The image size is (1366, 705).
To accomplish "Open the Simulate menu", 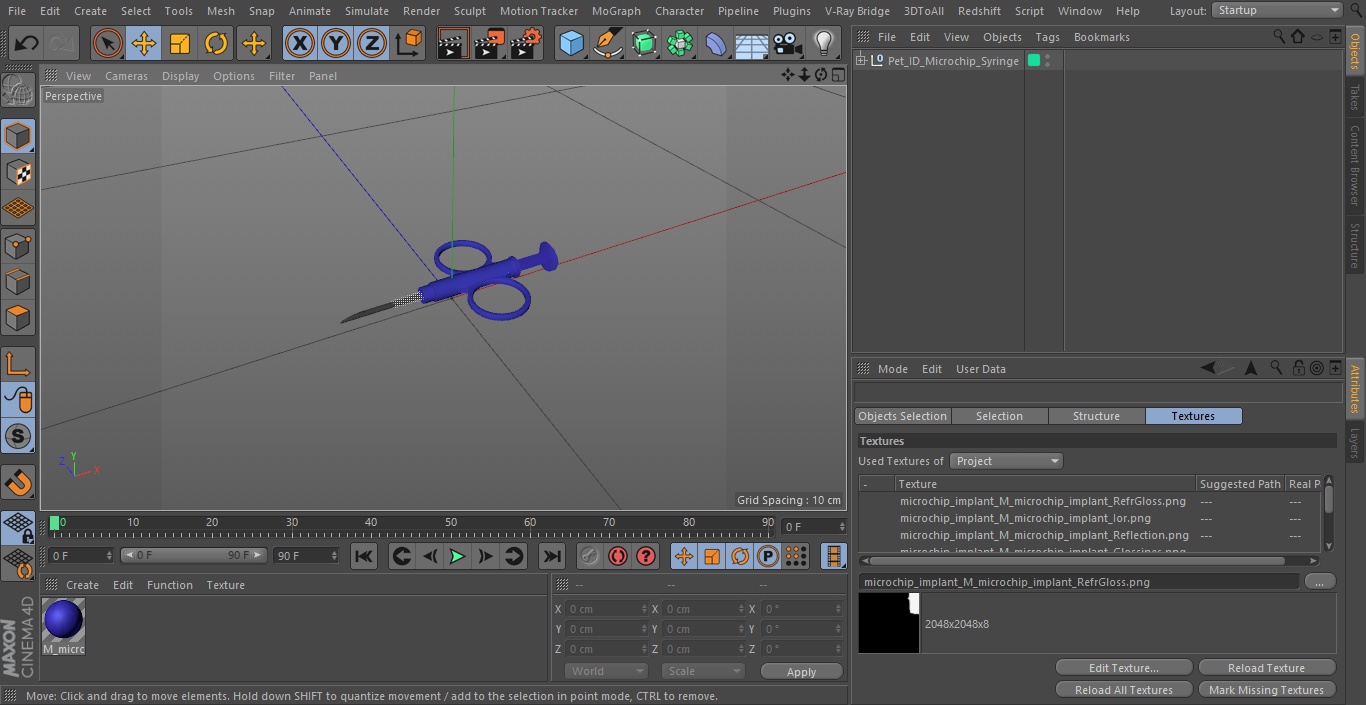I will point(366,11).
